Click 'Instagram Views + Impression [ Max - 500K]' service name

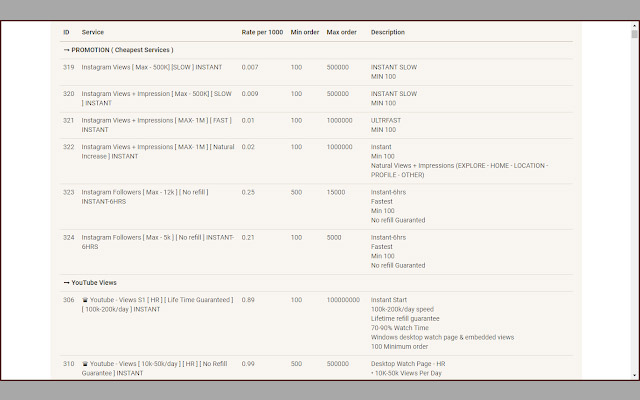click(x=157, y=98)
